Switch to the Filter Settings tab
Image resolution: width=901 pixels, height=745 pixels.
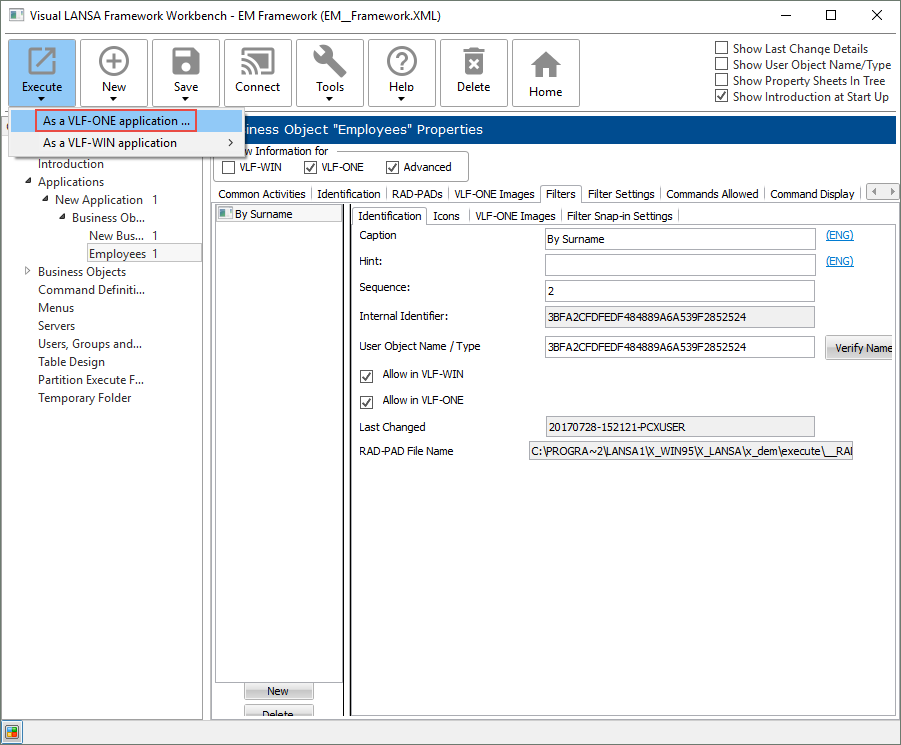pos(621,194)
